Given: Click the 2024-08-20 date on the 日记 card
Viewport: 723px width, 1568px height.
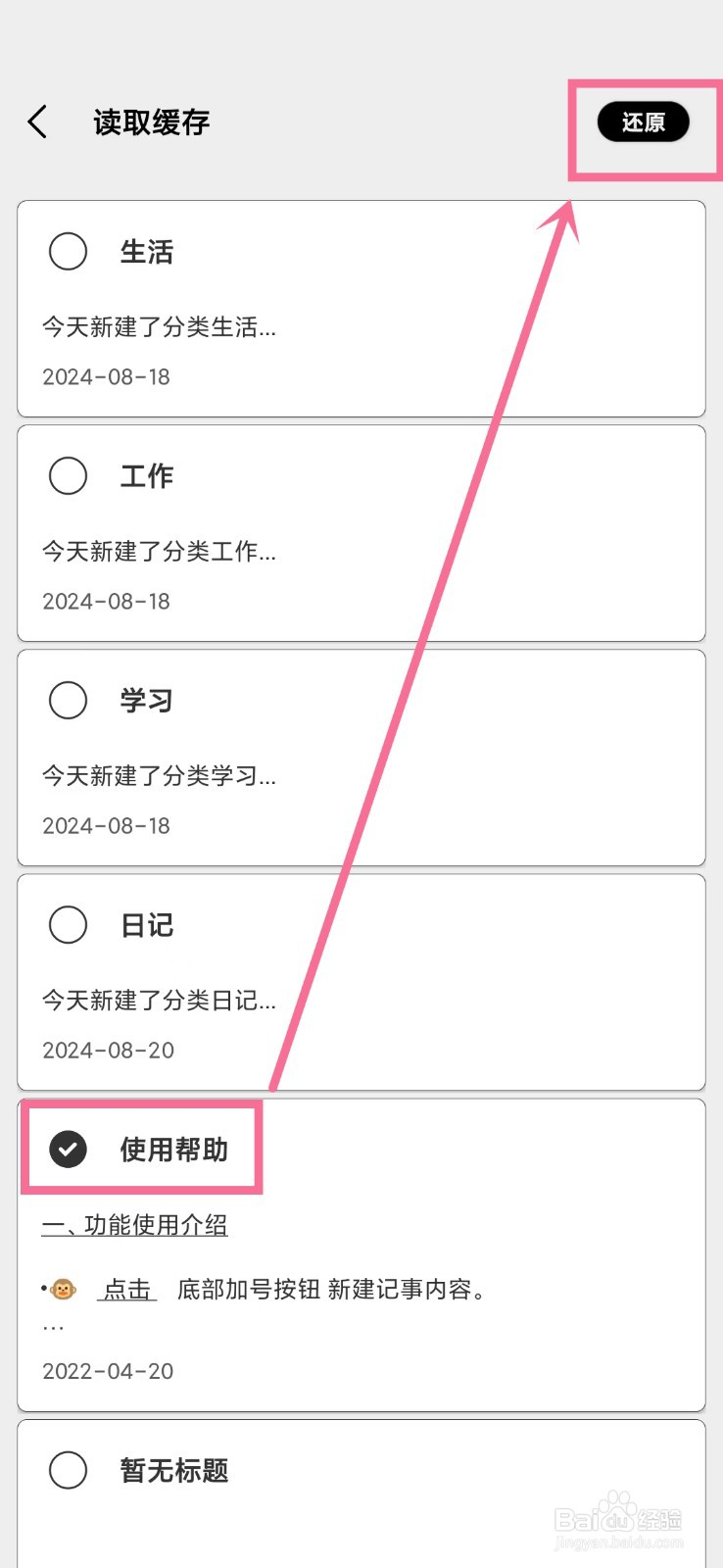Looking at the screenshot, I should (x=108, y=1051).
